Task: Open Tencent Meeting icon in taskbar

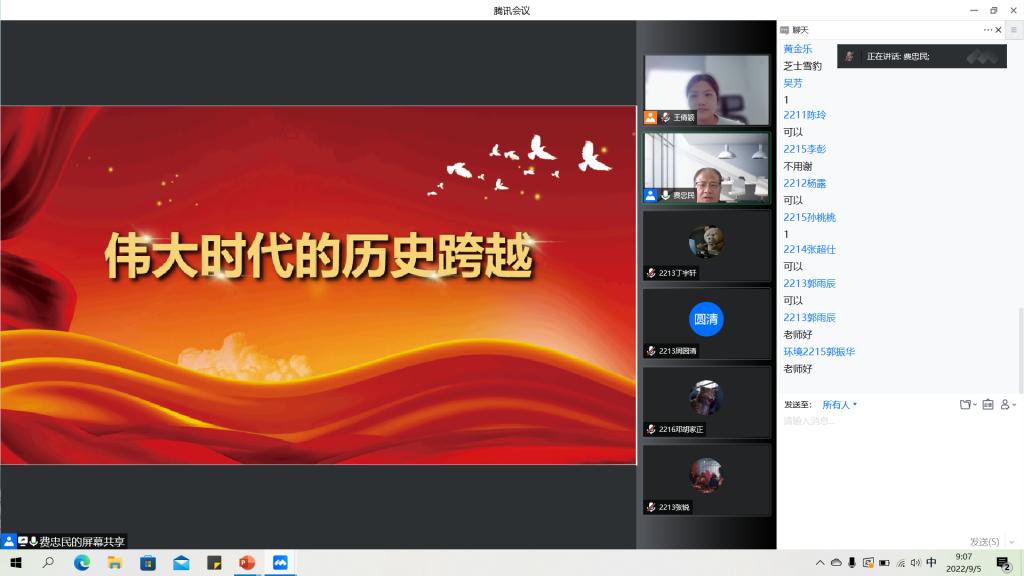Action: point(280,563)
